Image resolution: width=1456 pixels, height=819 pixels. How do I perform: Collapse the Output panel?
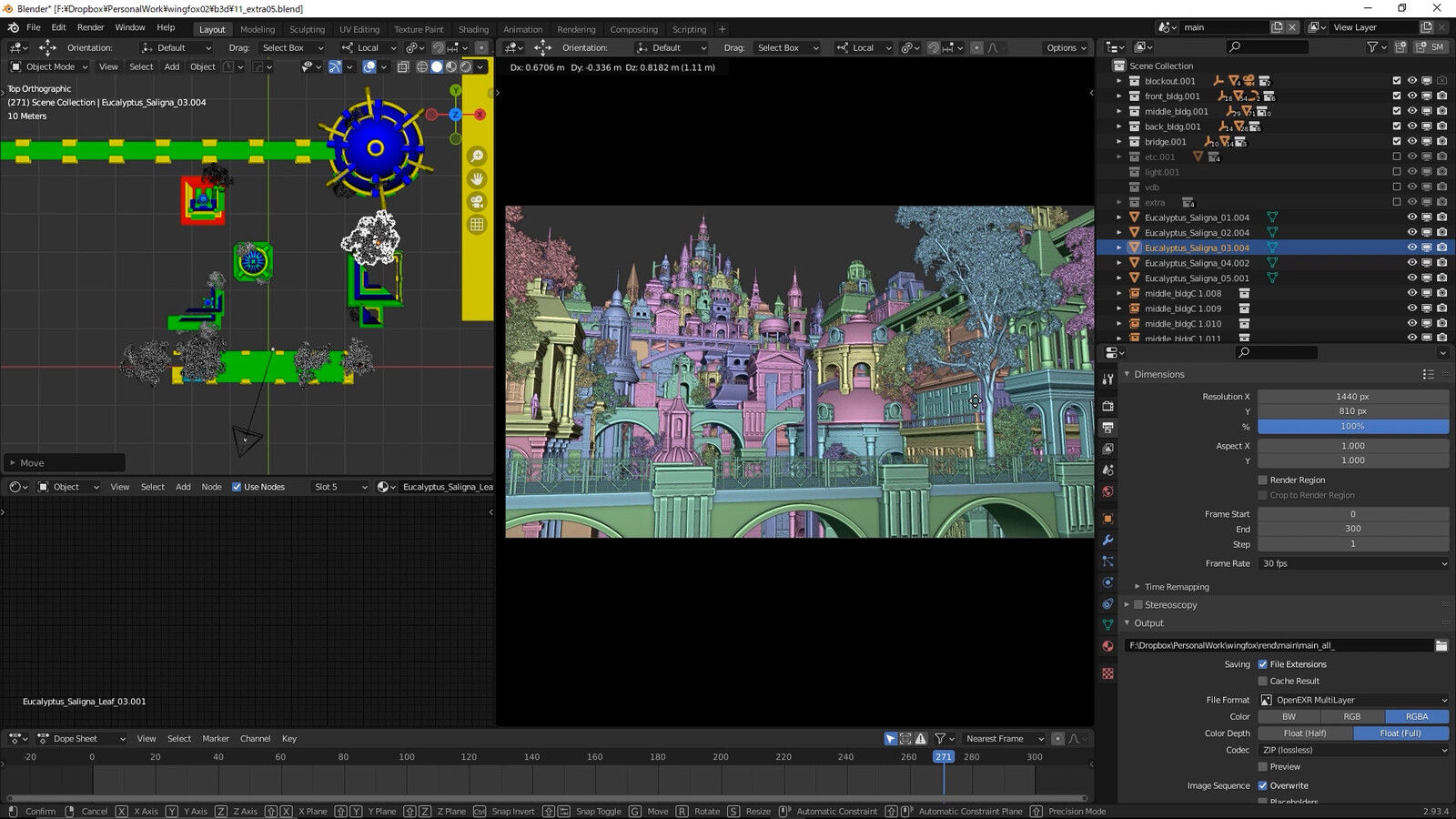pos(1127,623)
